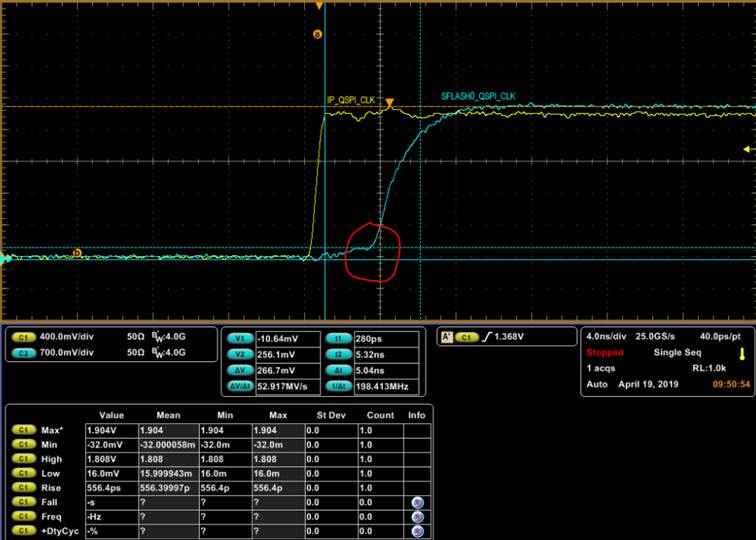Click the St Dev column header

click(x=331, y=415)
